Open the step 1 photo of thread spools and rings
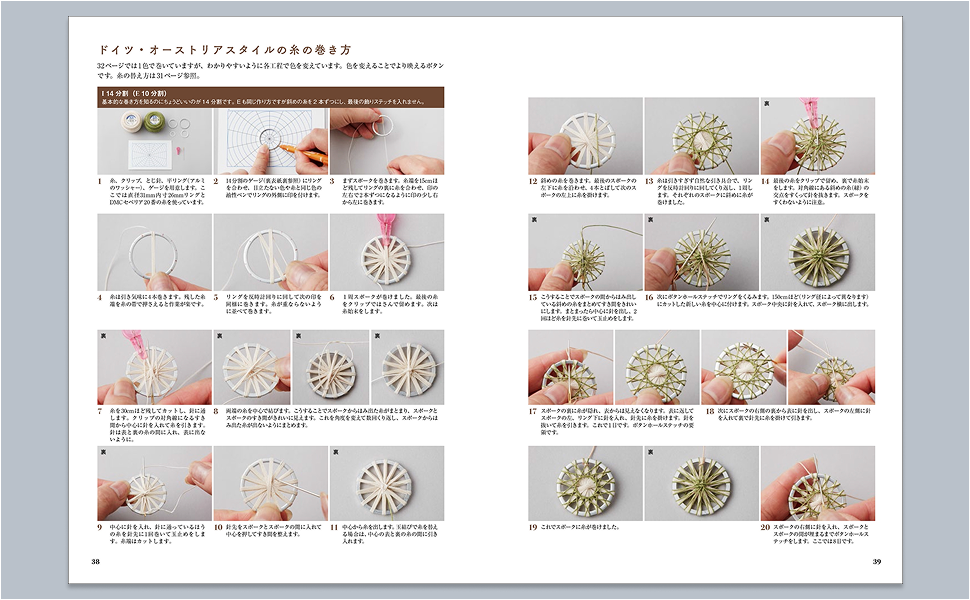The height and width of the screenshot is (600, 970). click(x=154, y=142)
